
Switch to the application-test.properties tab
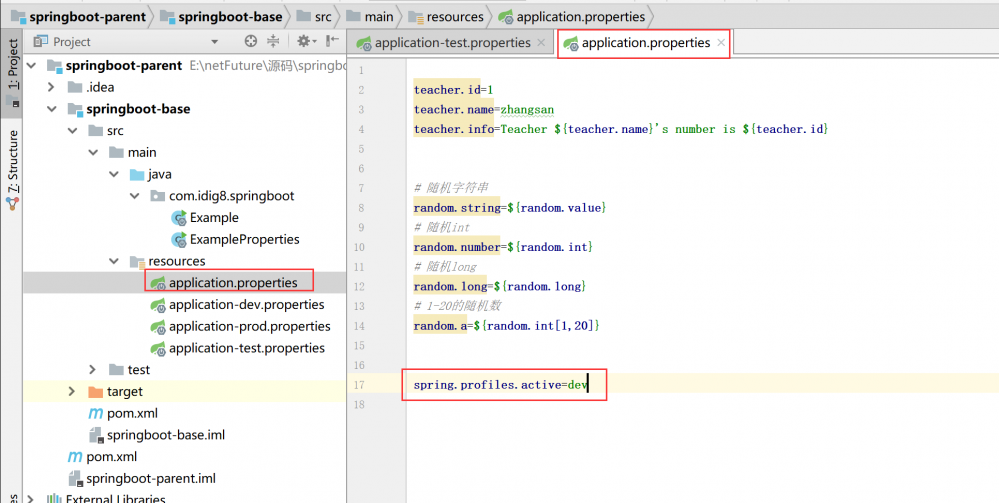pyautogui.click(x=452, y=43)
